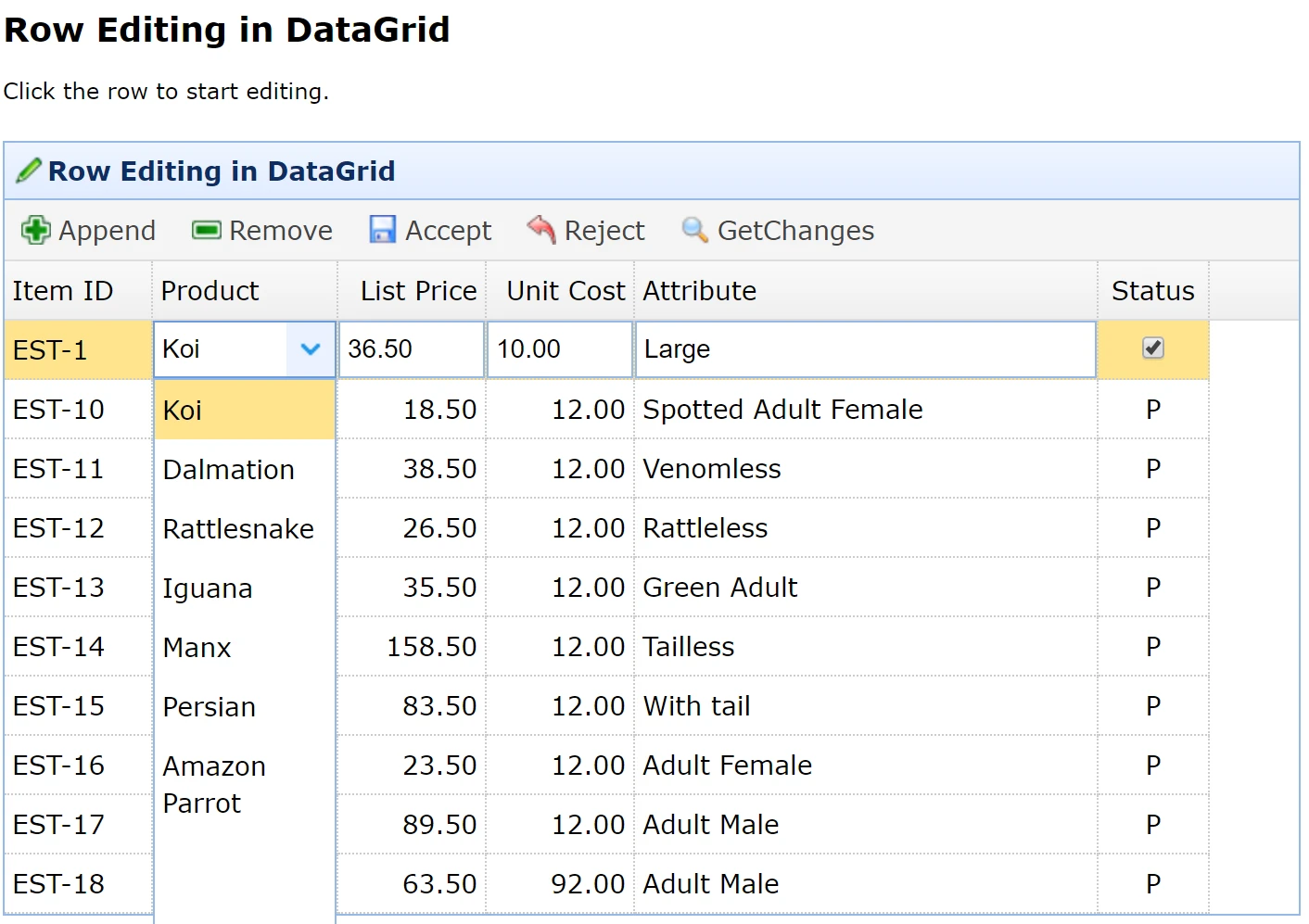Click the list price 18.50 cell
Screen dimensions: 1309x924
coord(412,409)
